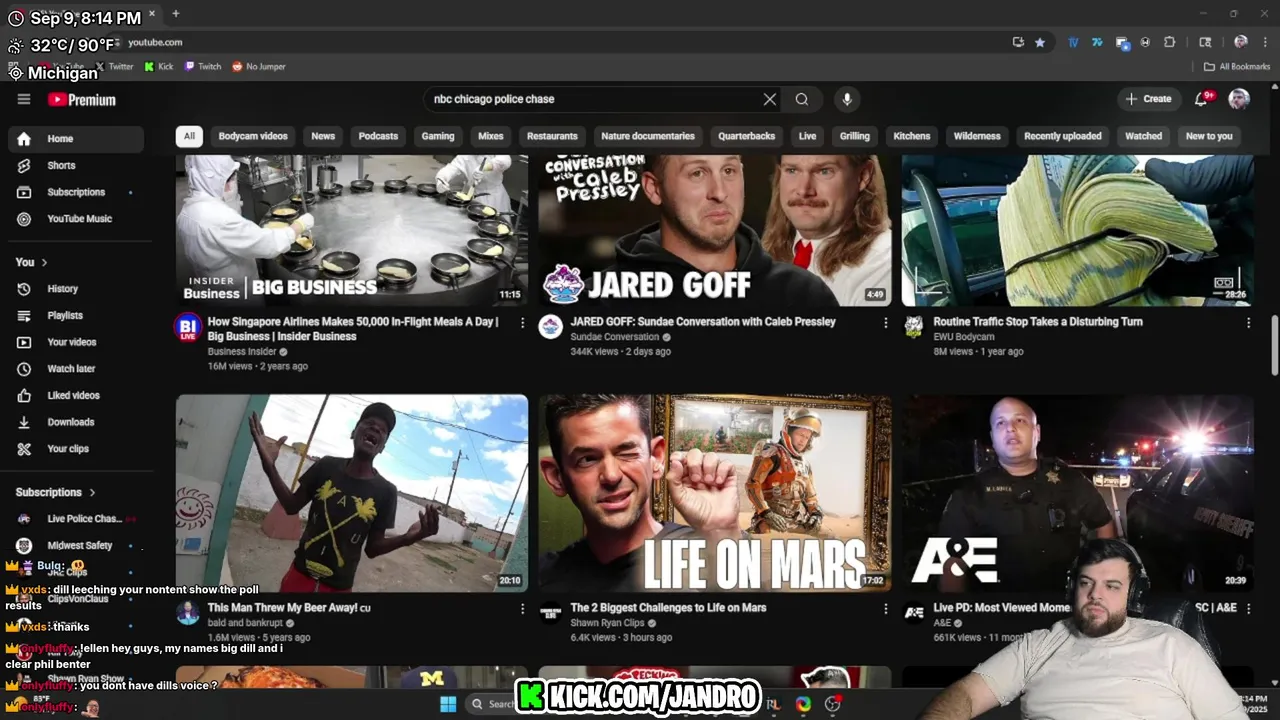Select the Grilling filter chip
This screenshot has width=1280, height=720.
point(855,136)
